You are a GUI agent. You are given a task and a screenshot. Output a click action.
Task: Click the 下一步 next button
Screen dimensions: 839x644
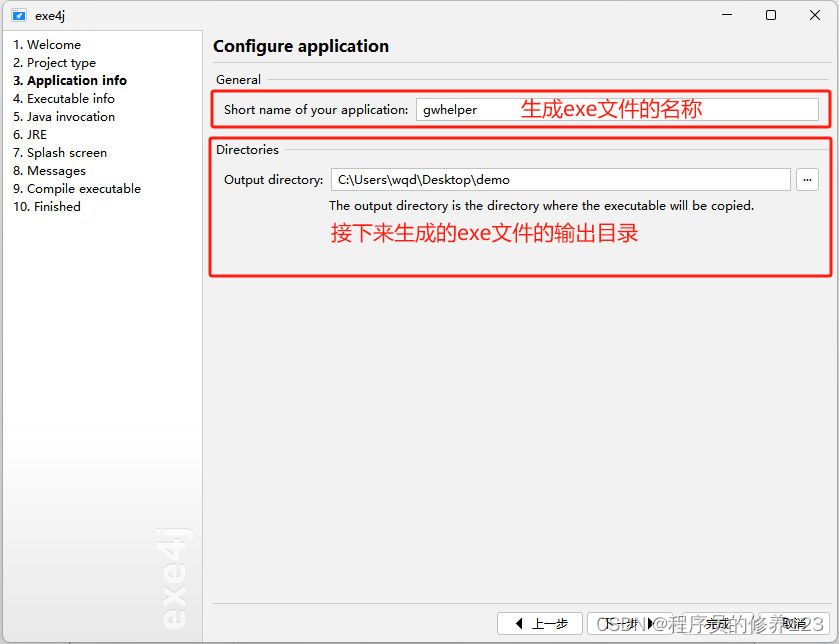point(630,623)
